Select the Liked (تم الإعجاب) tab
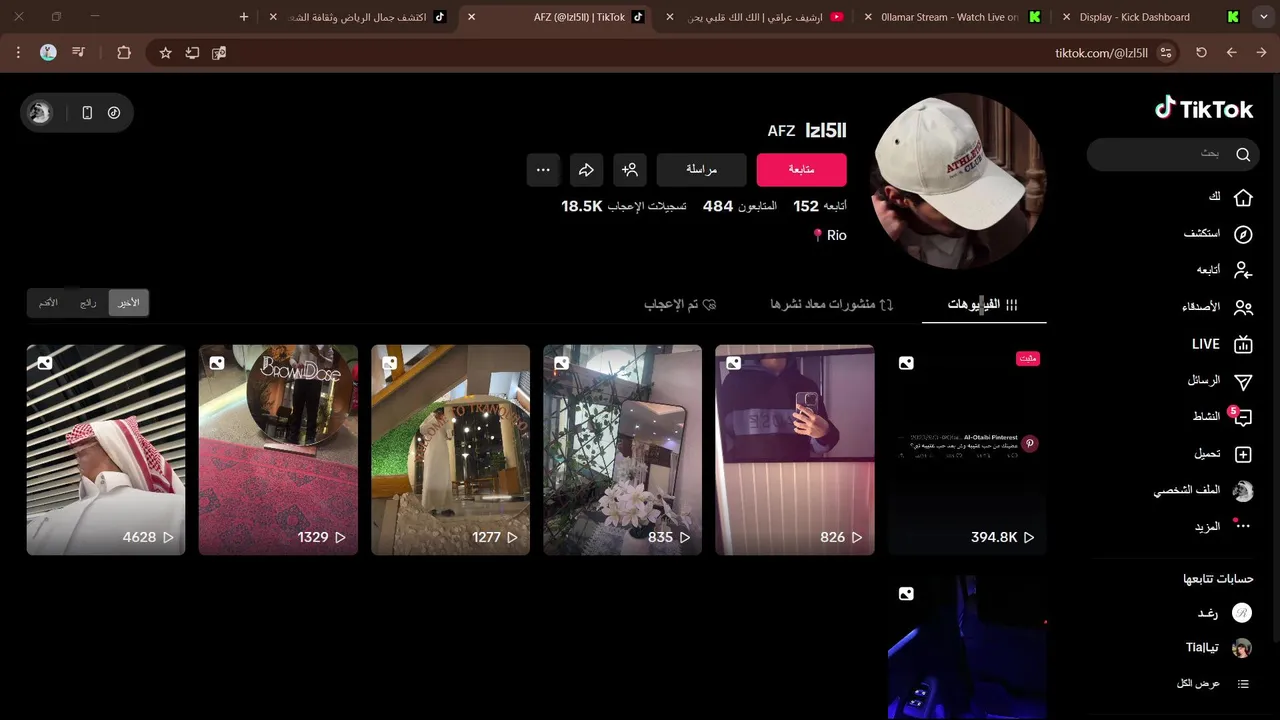1280x720 pixels. coord(680,304)
